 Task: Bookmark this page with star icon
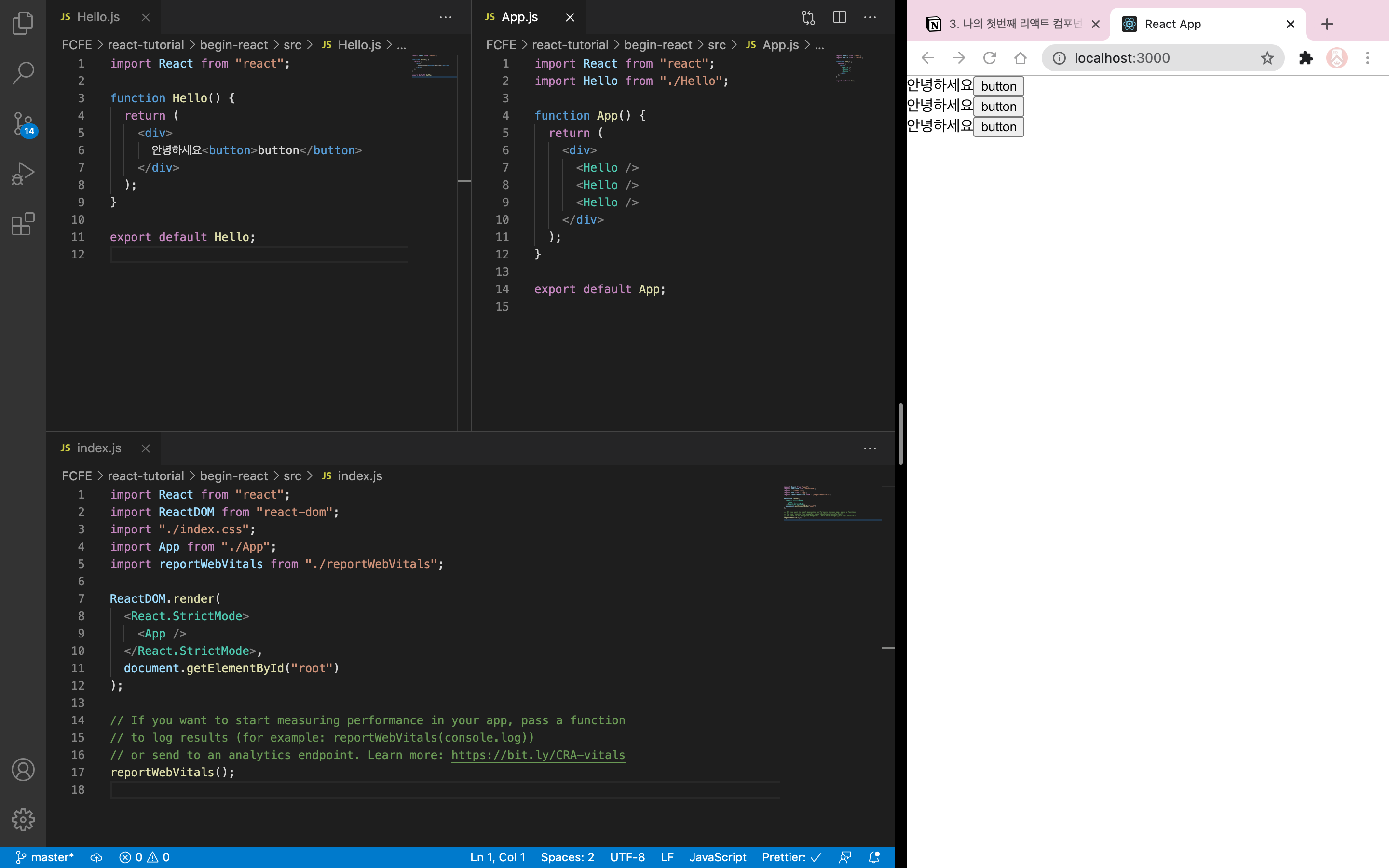1267,58
